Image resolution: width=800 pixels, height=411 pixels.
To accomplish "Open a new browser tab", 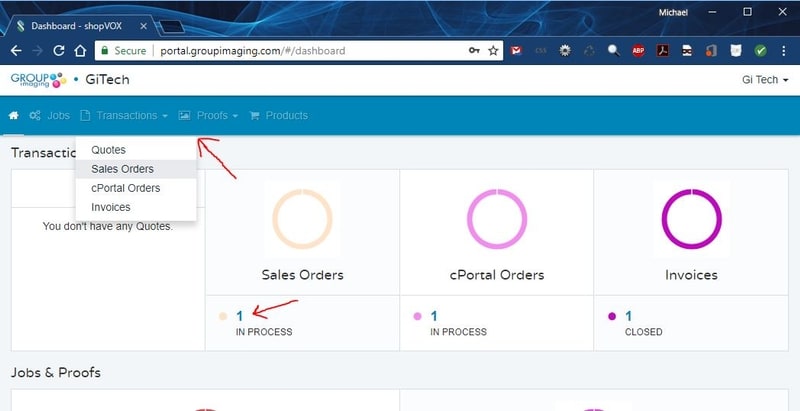I will 171,27.
